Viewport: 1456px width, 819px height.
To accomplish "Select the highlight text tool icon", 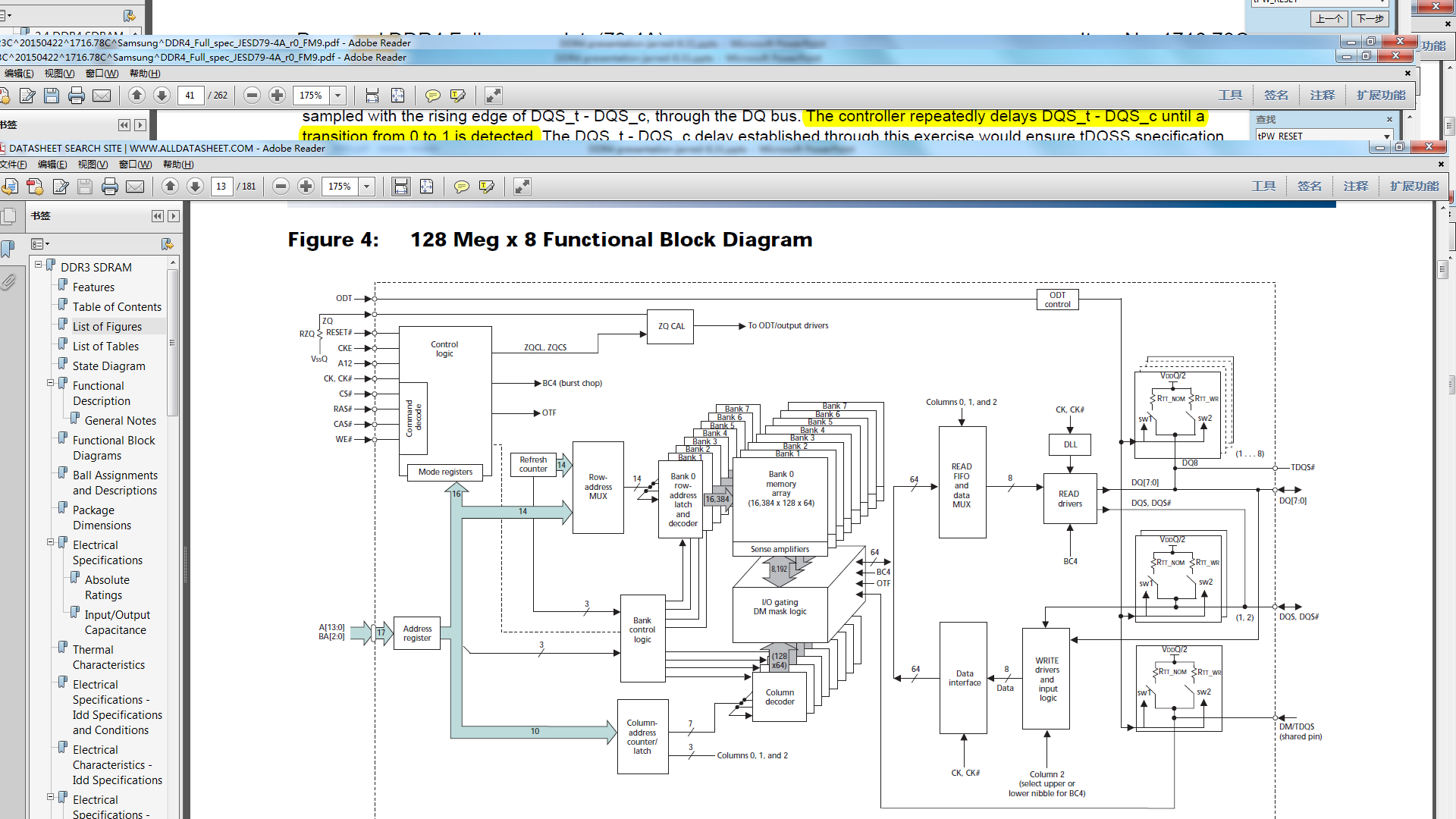I will (x=487, y=187).
